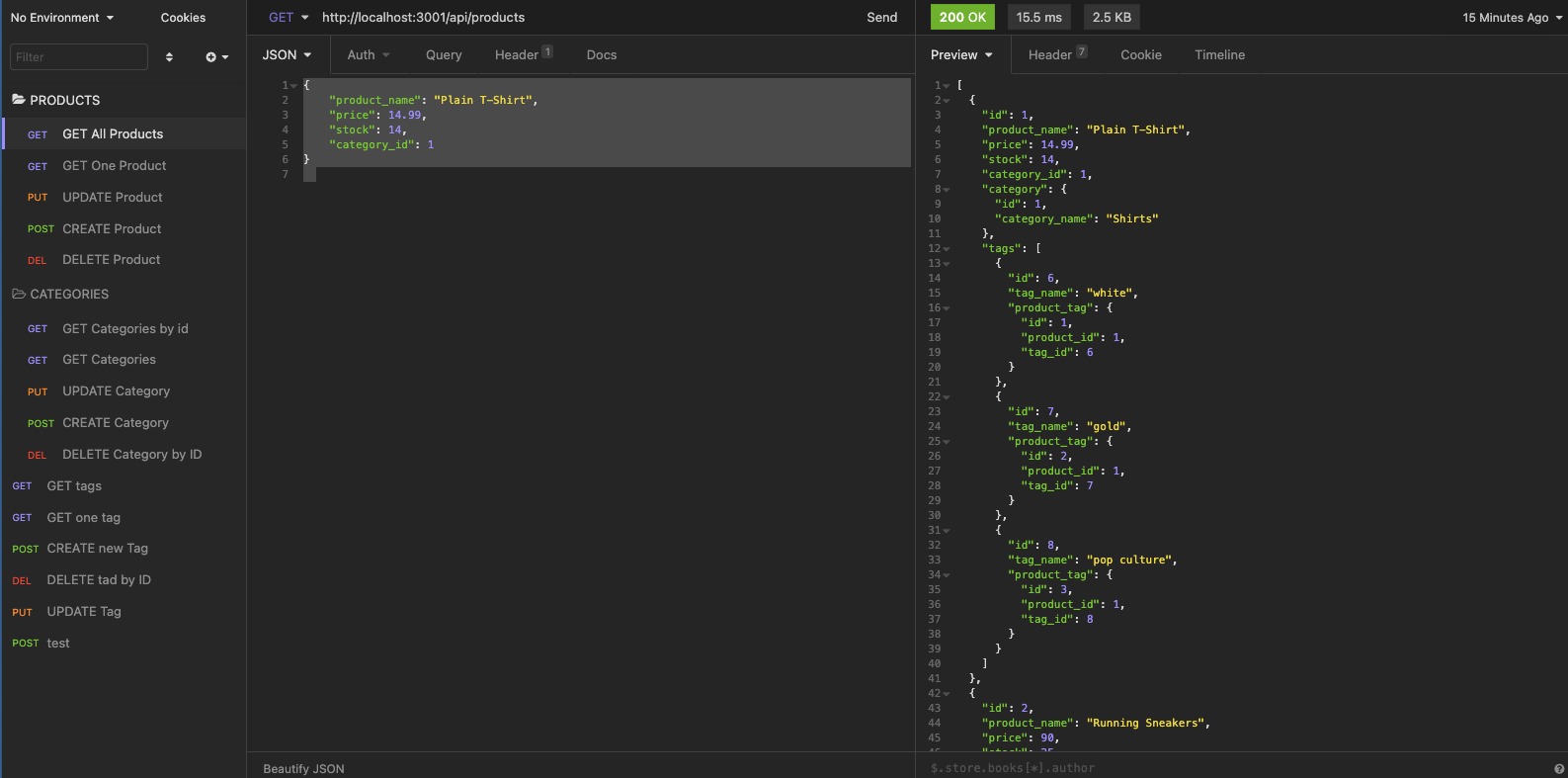Select the CREATE Product request
1568x778 pixels.
(x=112, y=228)
